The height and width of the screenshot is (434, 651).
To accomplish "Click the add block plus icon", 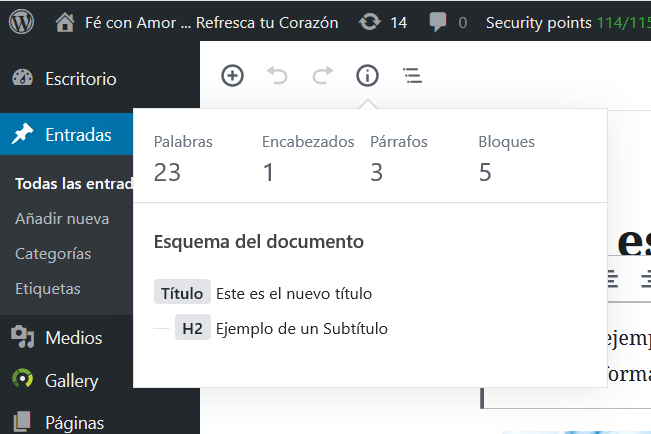I will (x=232, y=75).
